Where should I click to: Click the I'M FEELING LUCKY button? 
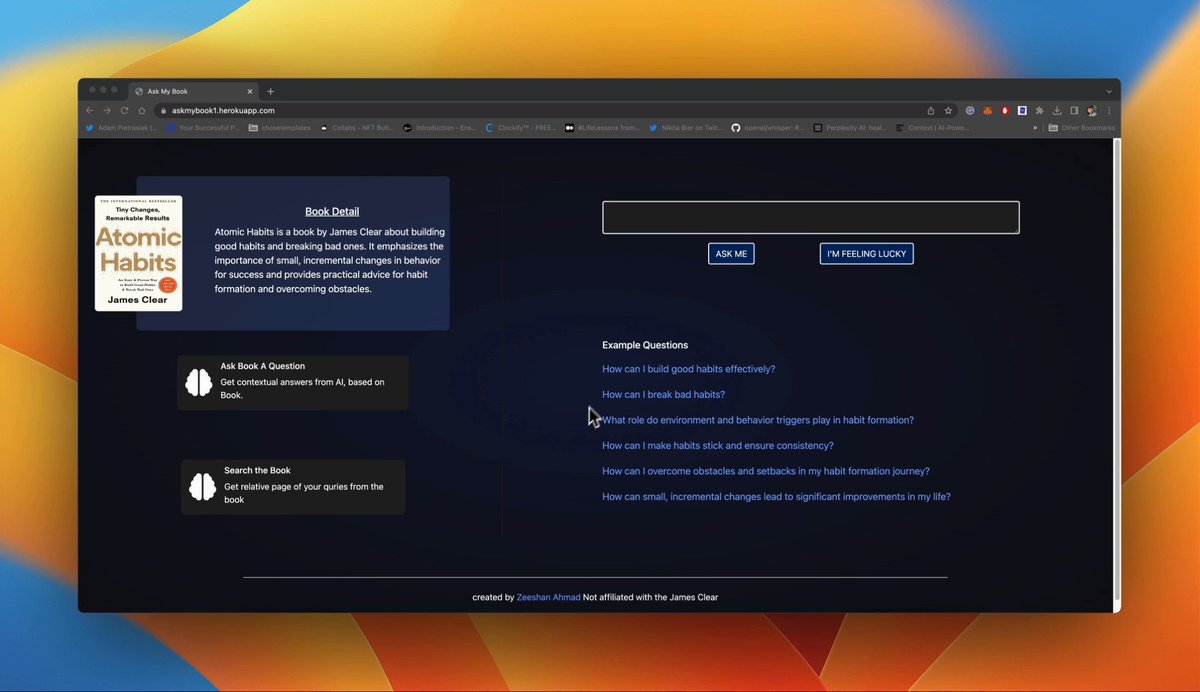pos(867,254)
